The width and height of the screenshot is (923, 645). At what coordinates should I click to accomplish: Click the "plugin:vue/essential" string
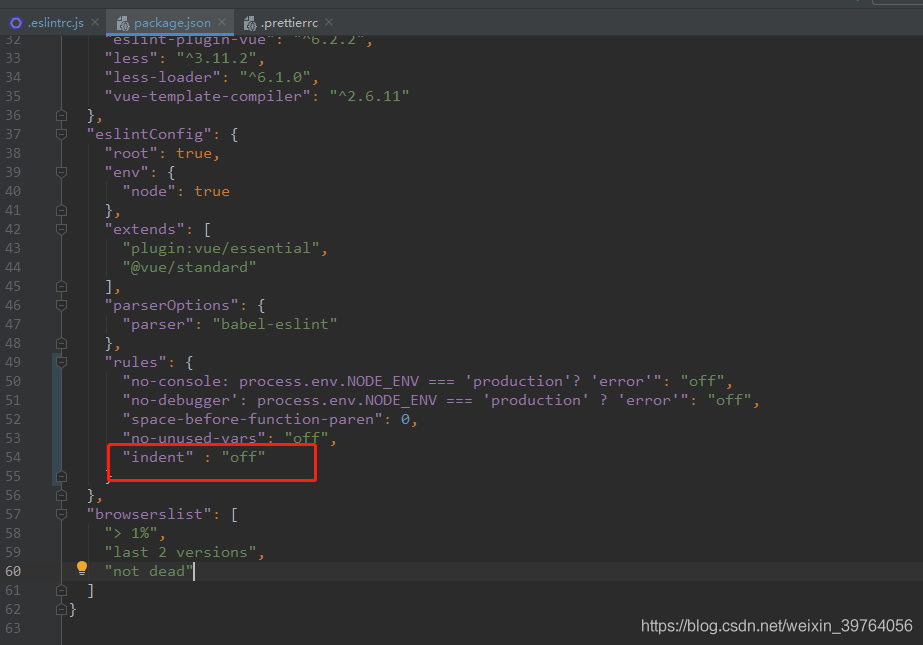[x=224, y=248]
